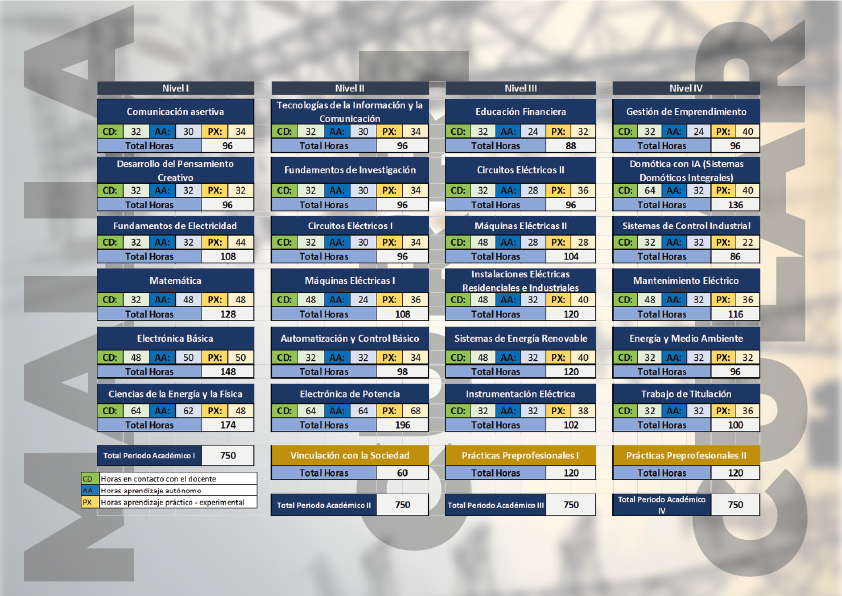Screen dimensions: 842x596
Task: Click the Nivel I column header
Action: 175,88
